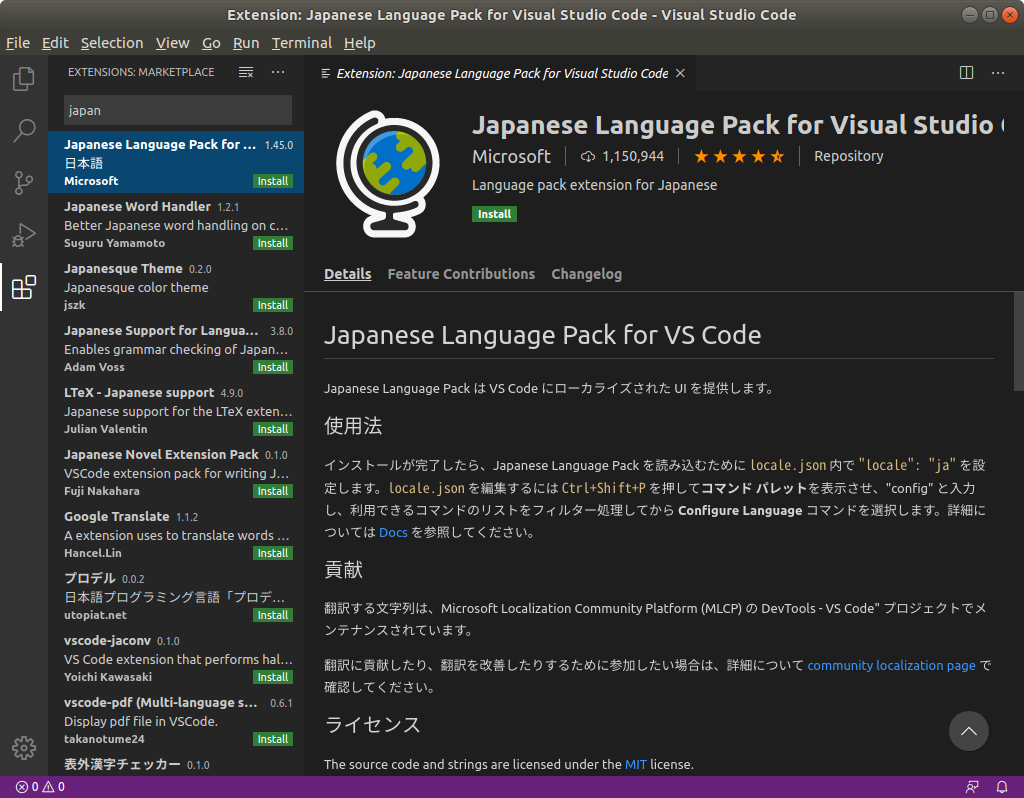Open the Search view in activity bar
The height and width of the screenshot is (798, 1024).
24,131
